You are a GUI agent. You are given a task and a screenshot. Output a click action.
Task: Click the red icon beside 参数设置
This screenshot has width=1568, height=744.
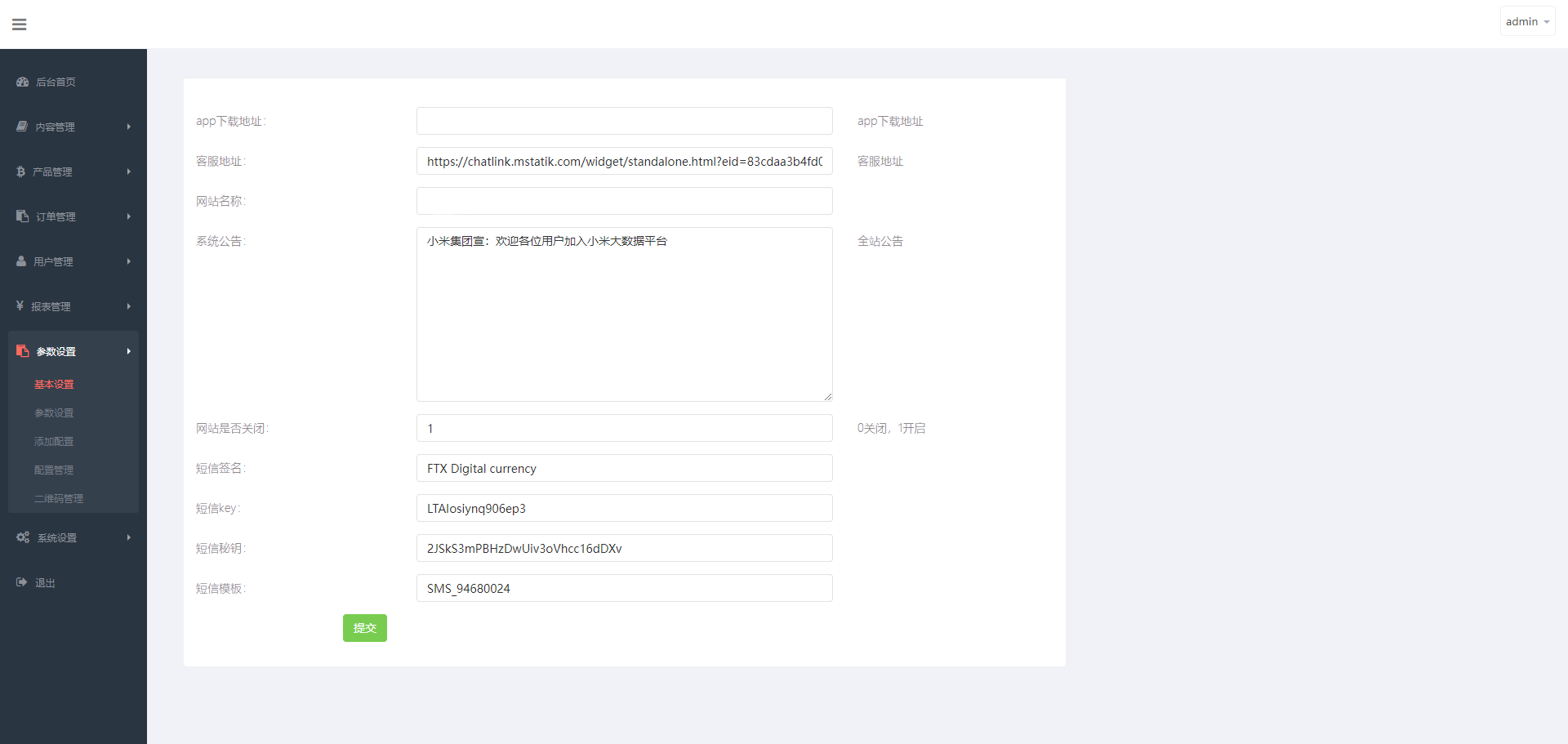click(23, 351)
